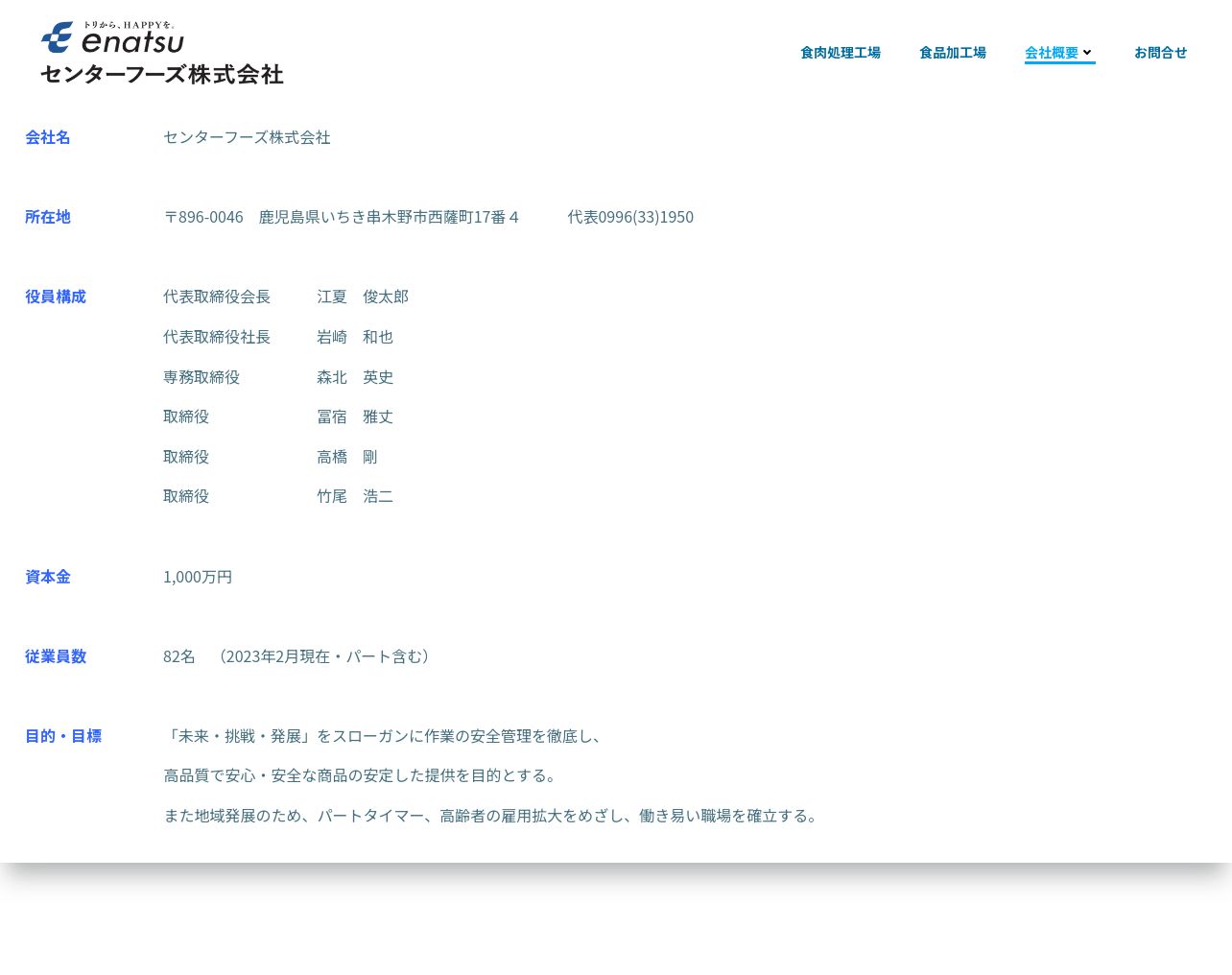Click the name 岩崎 和也
This screenshot has width=1232, height=975.
[355, 337]
